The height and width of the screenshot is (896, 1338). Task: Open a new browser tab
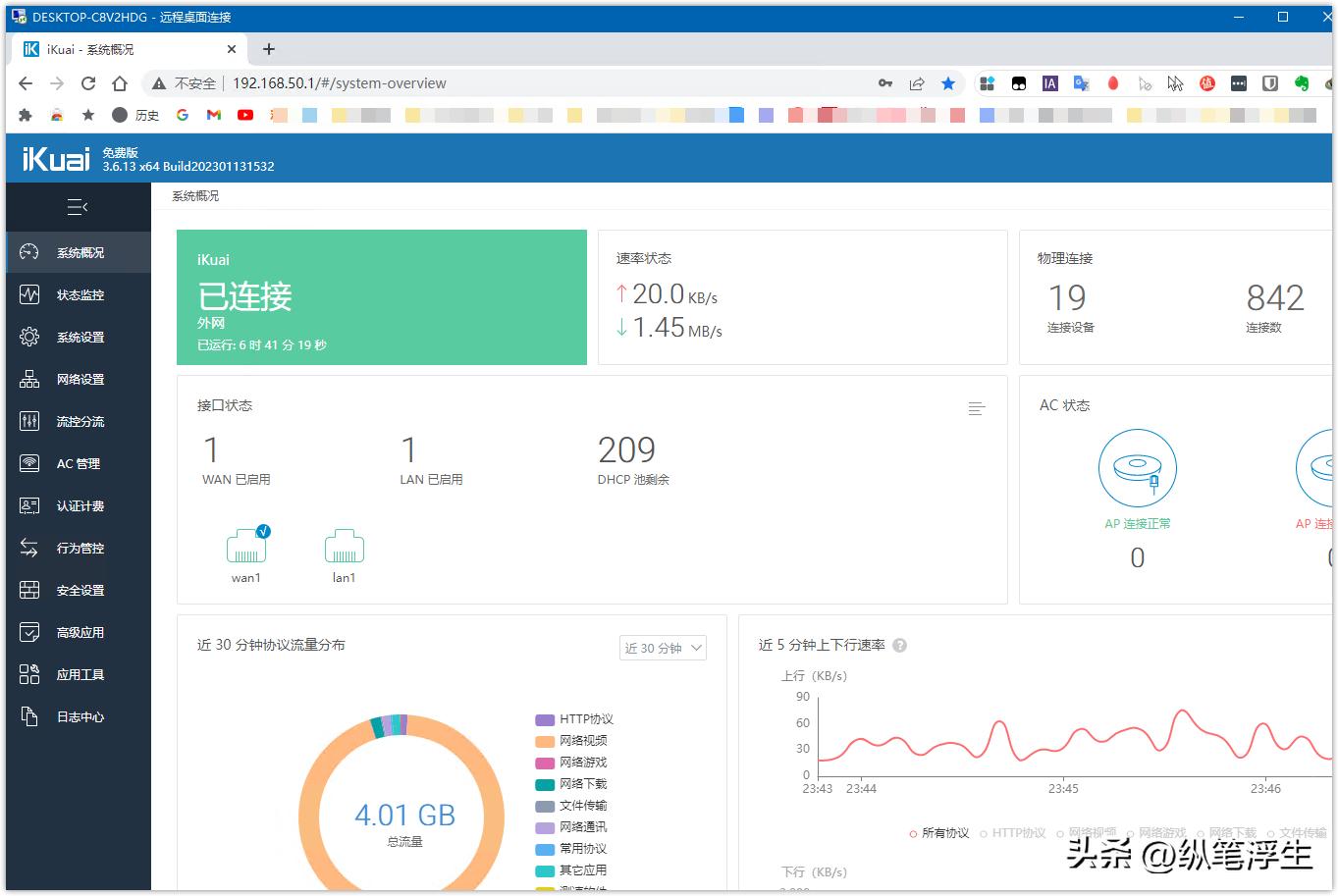tap(268, 48)
